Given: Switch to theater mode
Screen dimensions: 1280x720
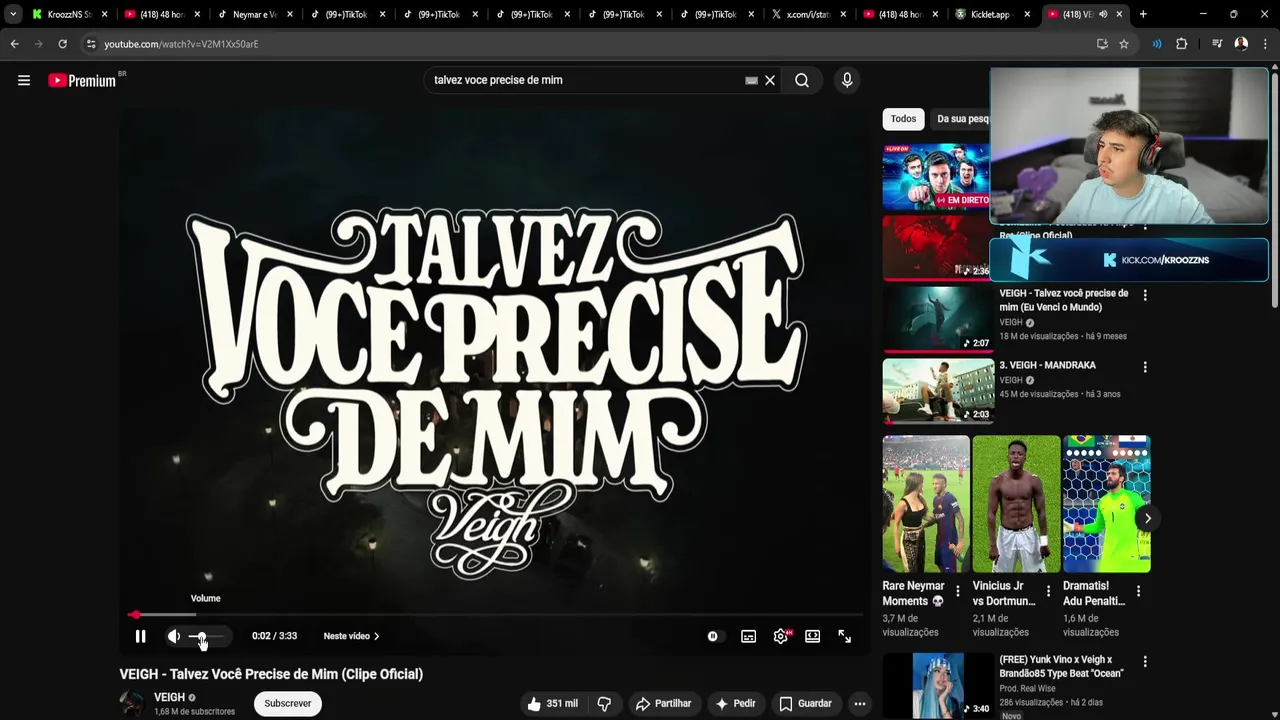Looking at the screenshot, I should (812, 636).
